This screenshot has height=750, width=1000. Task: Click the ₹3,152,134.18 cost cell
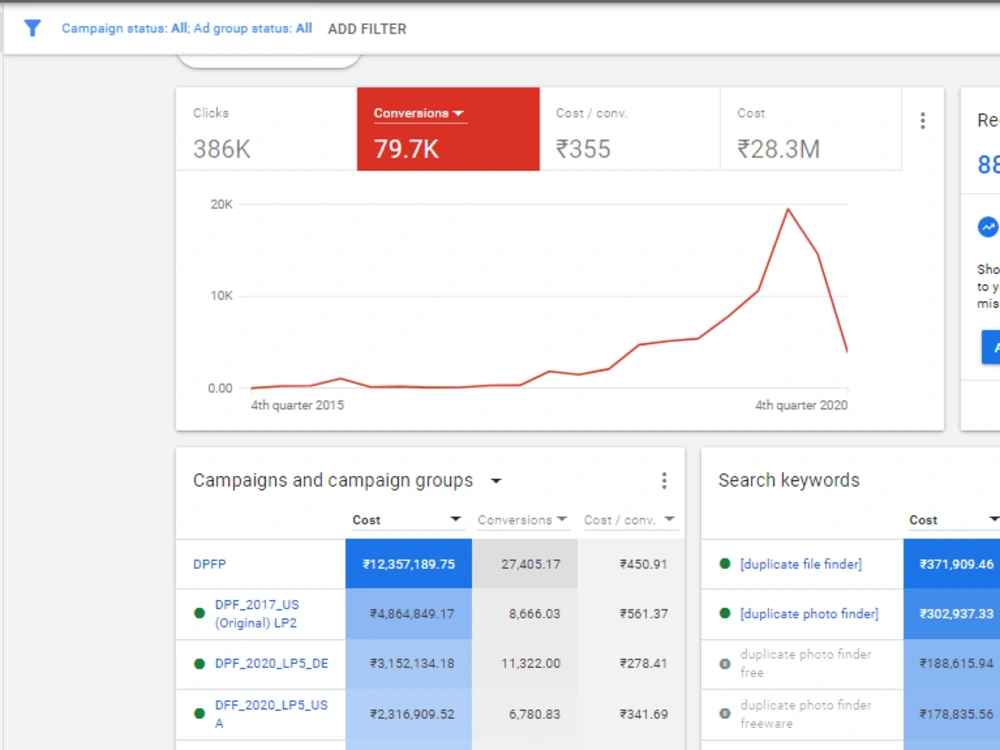pos(409,663)
